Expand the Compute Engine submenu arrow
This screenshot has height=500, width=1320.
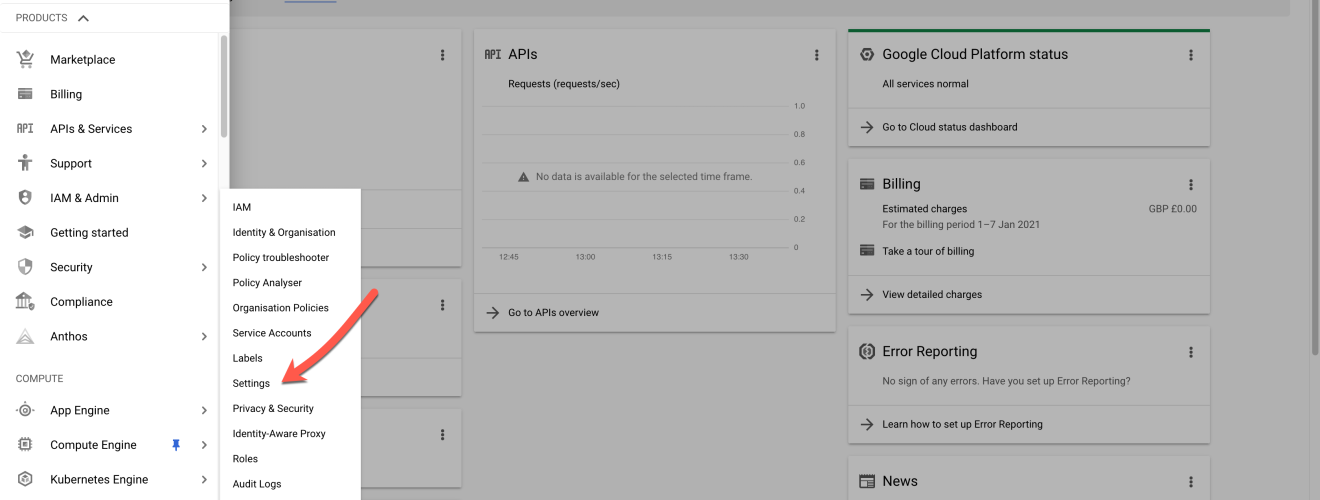click(x=204, y=445)
